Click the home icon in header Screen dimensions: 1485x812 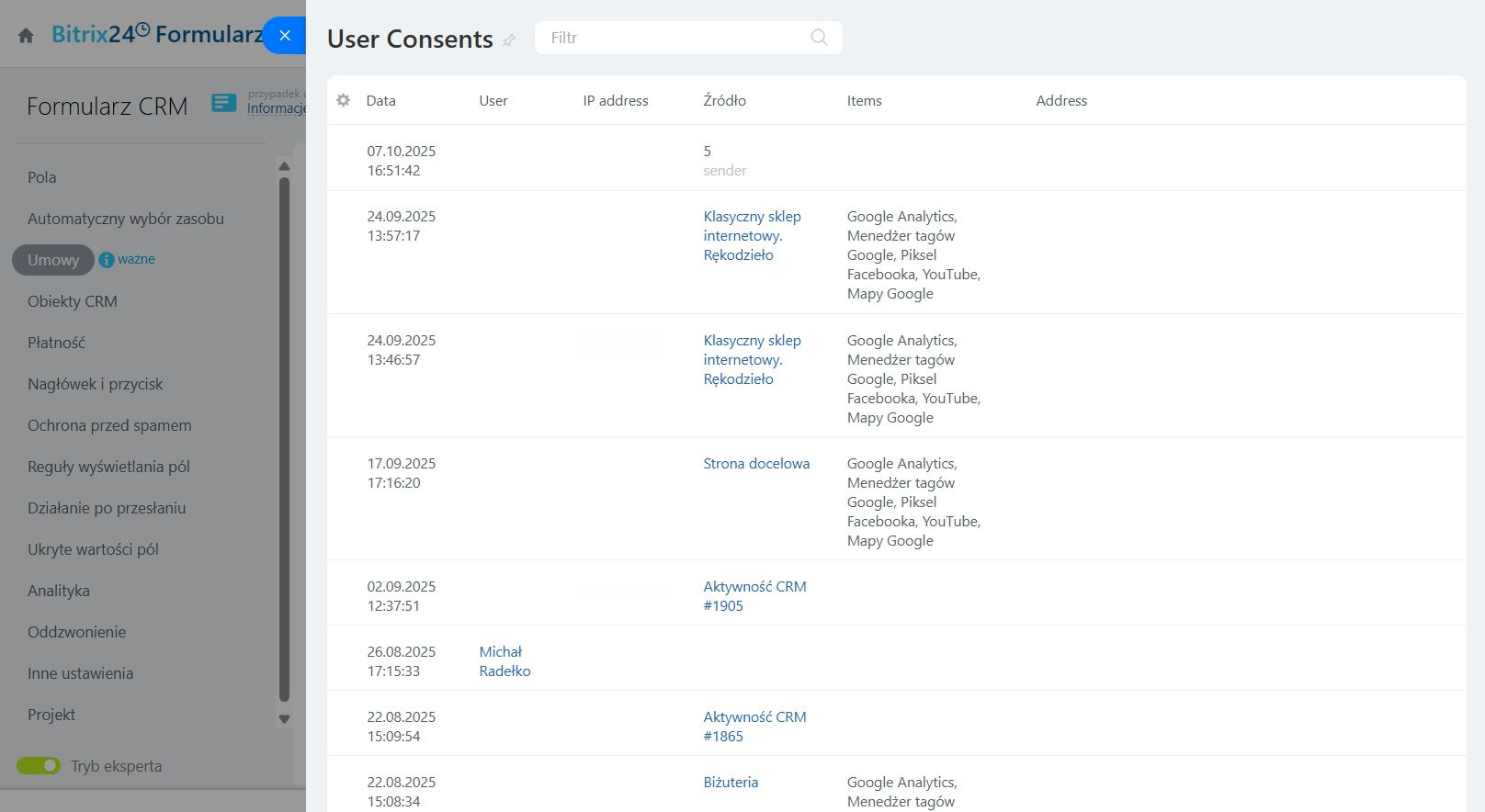click(x=26, y=36)
